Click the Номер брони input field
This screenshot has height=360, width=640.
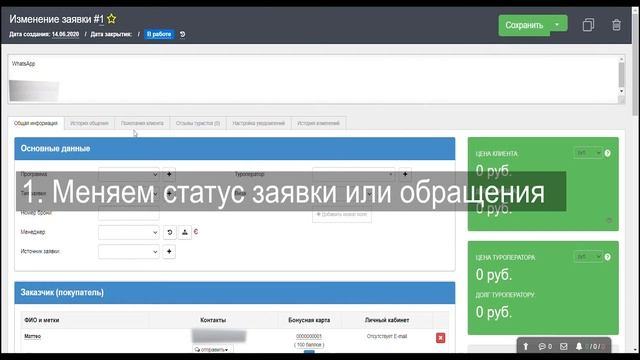coord(129,213)
